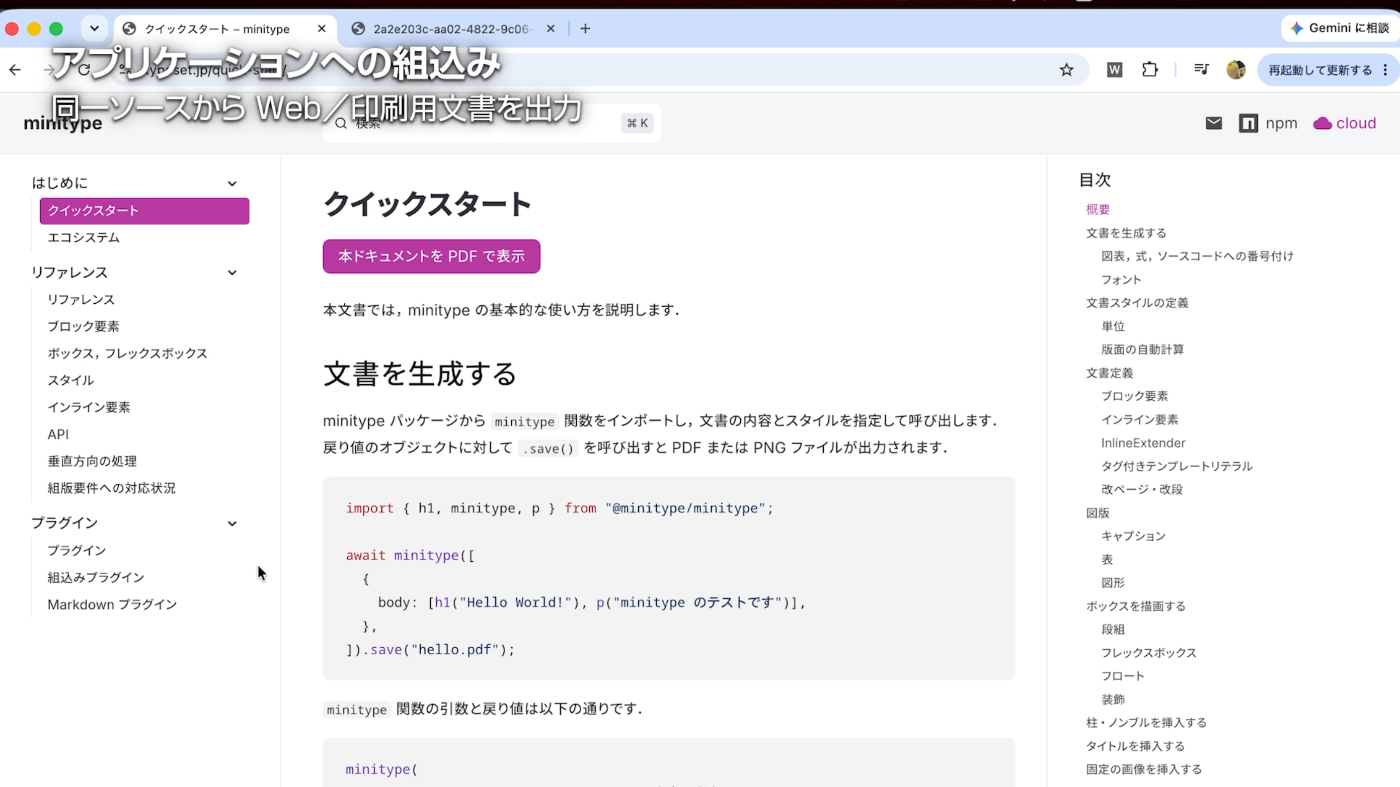Jump to 概要 in the table of contents
Image resolution: width=1400 pixels, height=787 pixels.
[x=1098, y=210]
